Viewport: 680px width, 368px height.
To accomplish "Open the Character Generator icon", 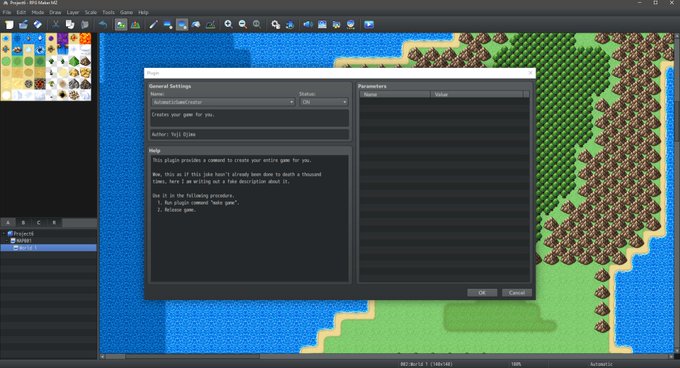I will 350,24.
